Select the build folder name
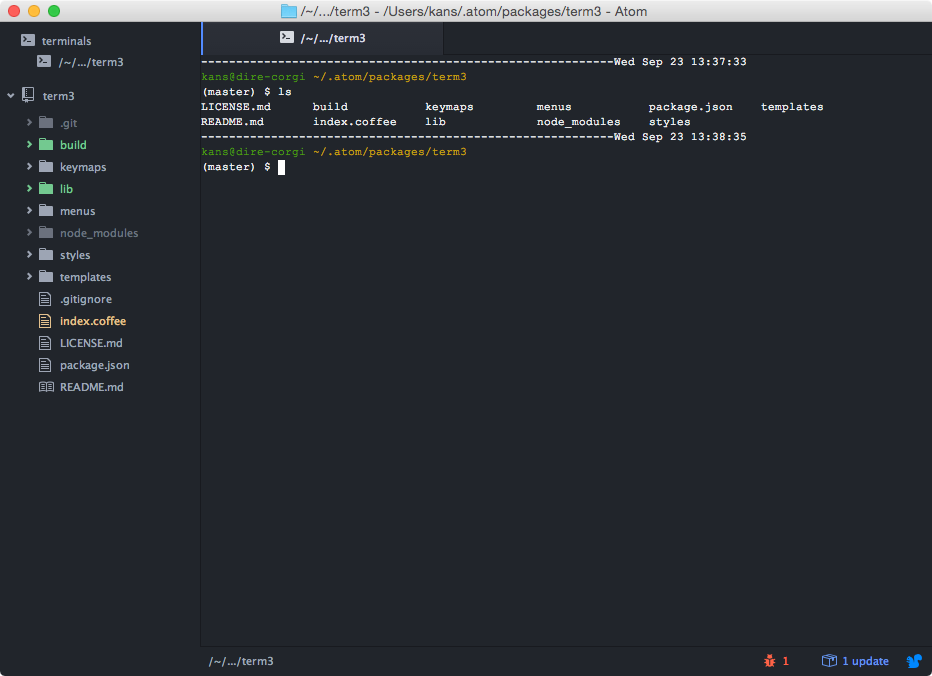Viewport: 932px width, 676px height. coord(73,144)
